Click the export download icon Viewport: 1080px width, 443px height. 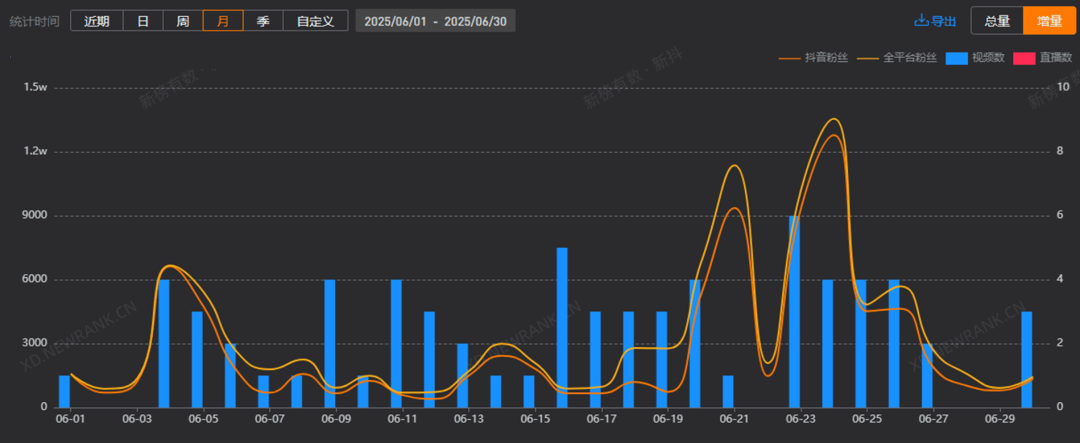(x=921, y=21)
